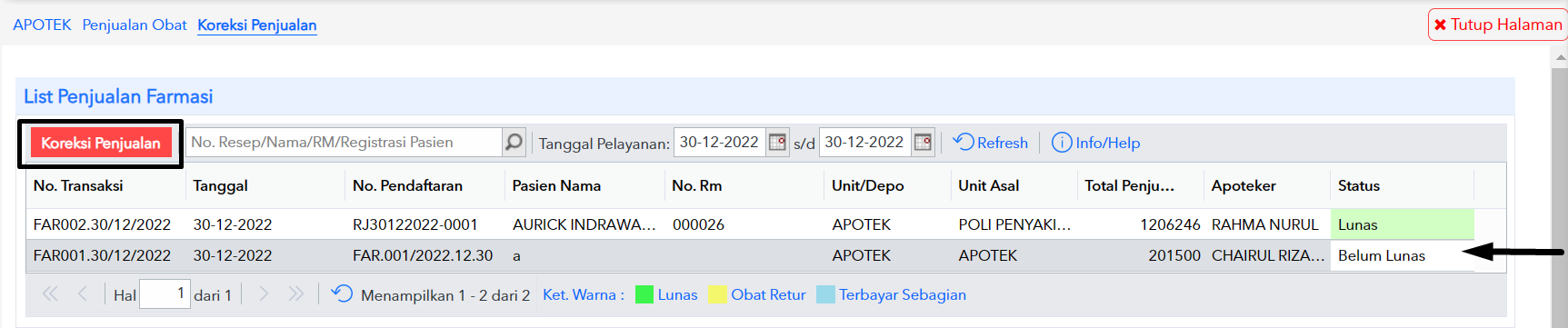Viewport: 1568px width, 328px height.
Task: Open the Penjualan Obat breadcrumb link
Action: point(135,25)
